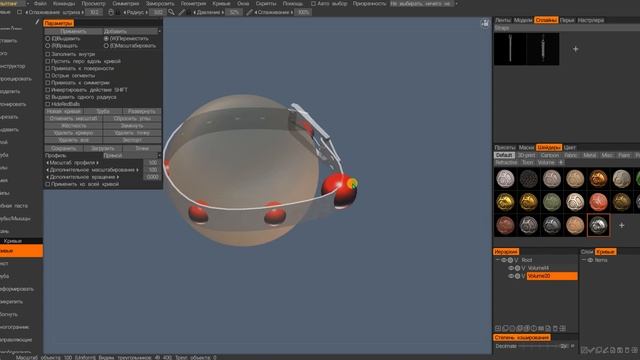Enable the Заполнить внутри checkbox

(48, 54)
